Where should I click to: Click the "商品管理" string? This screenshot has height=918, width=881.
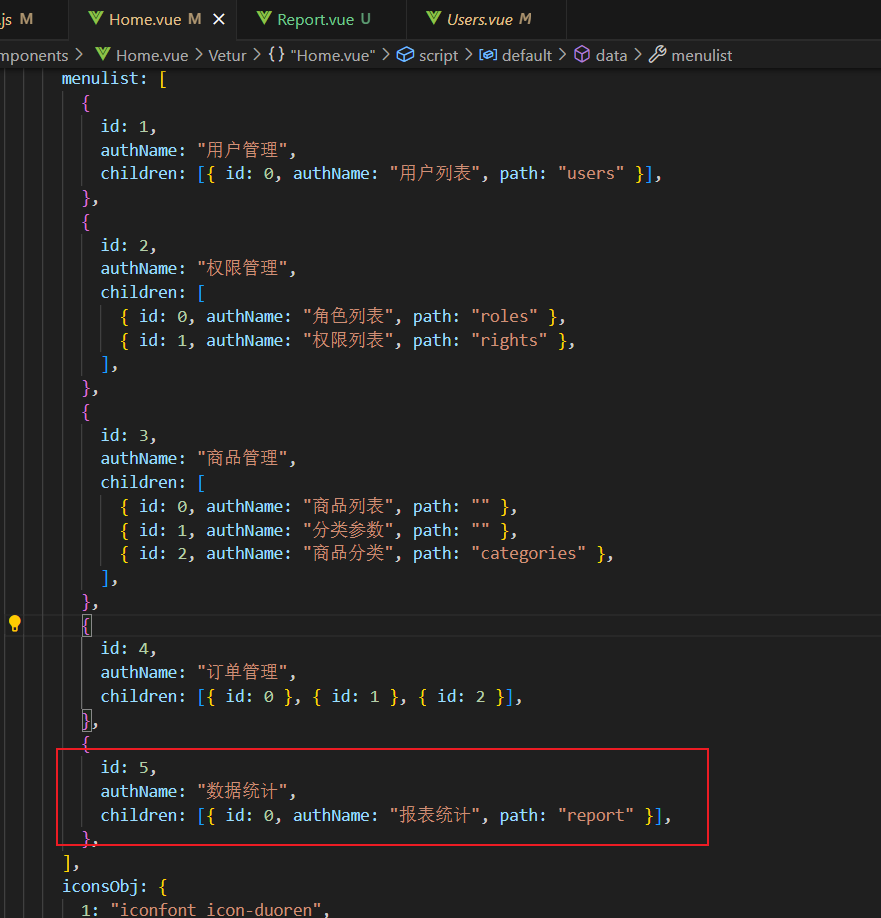242,458
